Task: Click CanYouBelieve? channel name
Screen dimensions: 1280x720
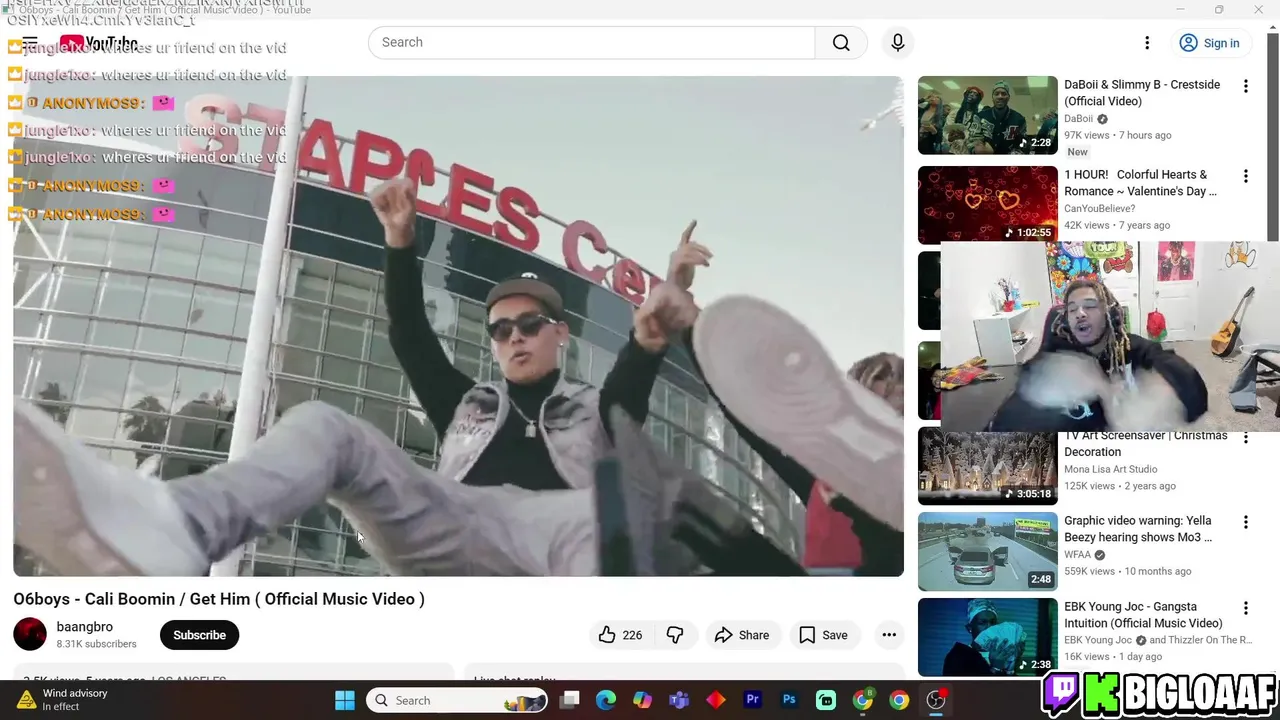Action: [1100, 209]
